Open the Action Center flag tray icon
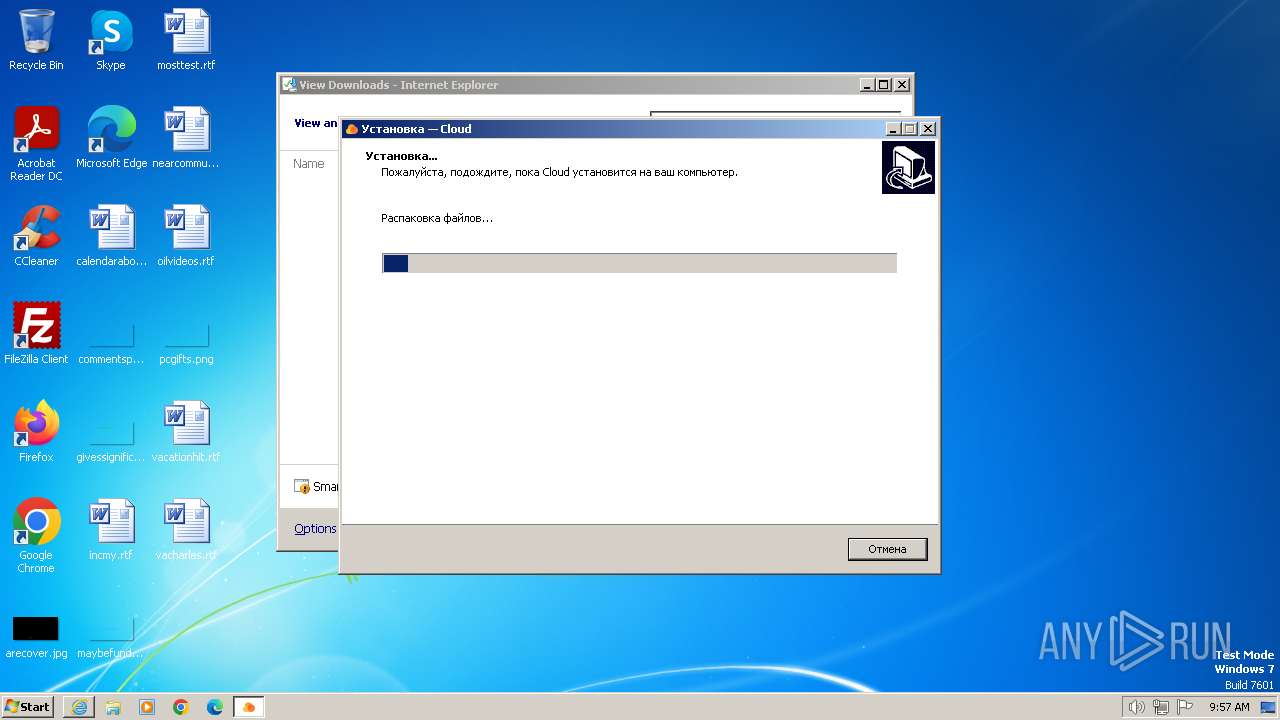 pos(1185,707)
